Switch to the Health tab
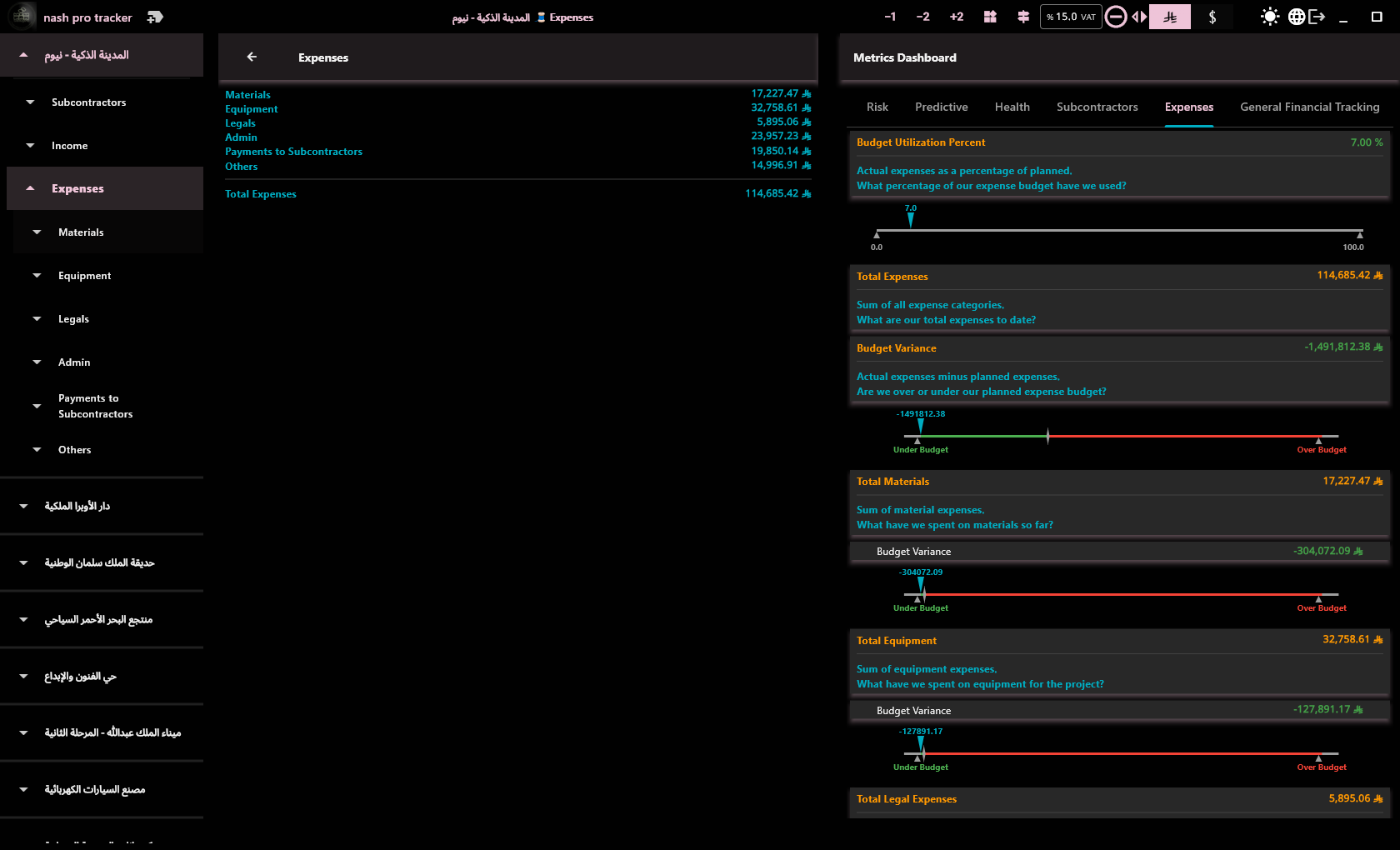 coord(1012,107)
